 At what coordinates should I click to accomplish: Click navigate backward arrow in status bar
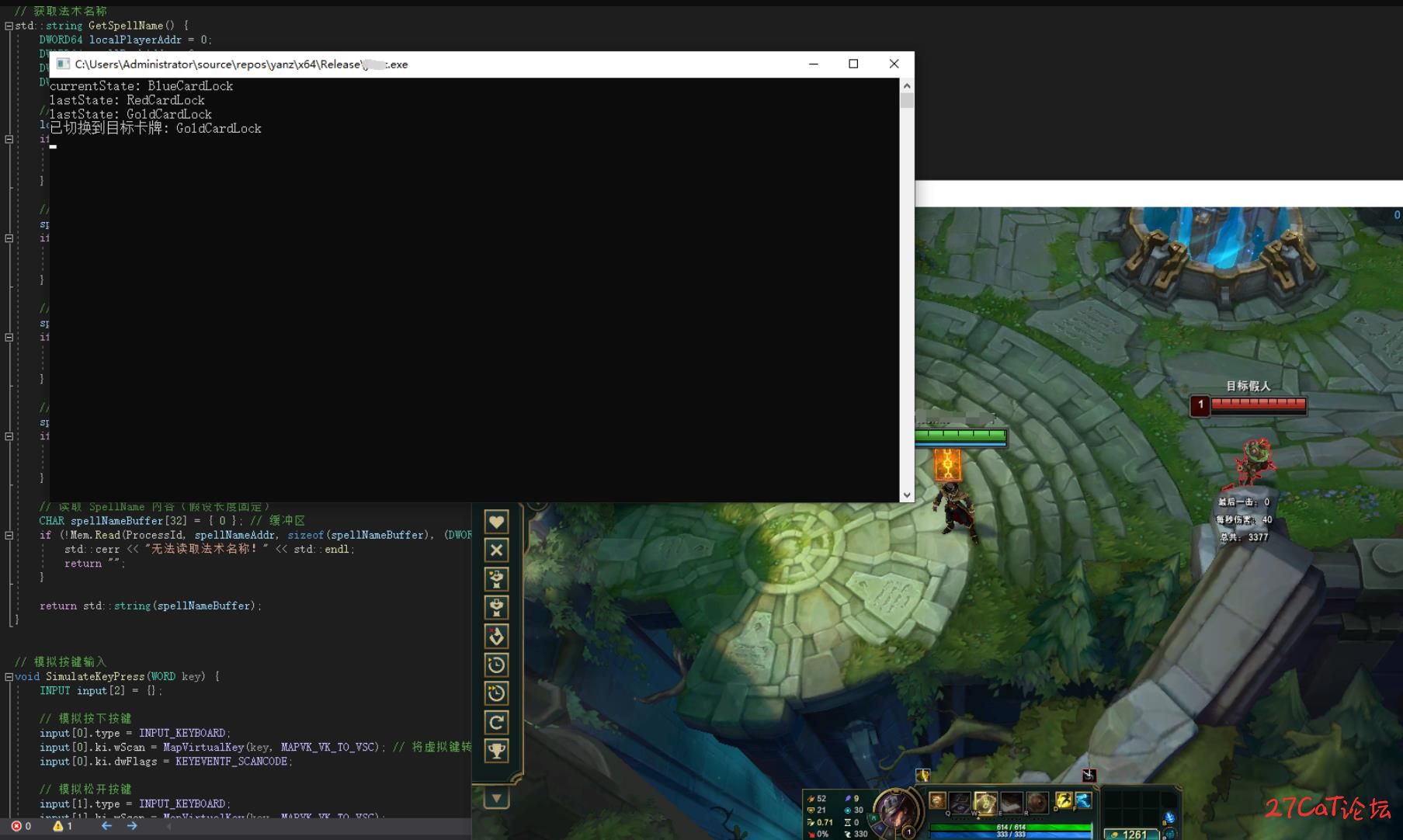106,826
